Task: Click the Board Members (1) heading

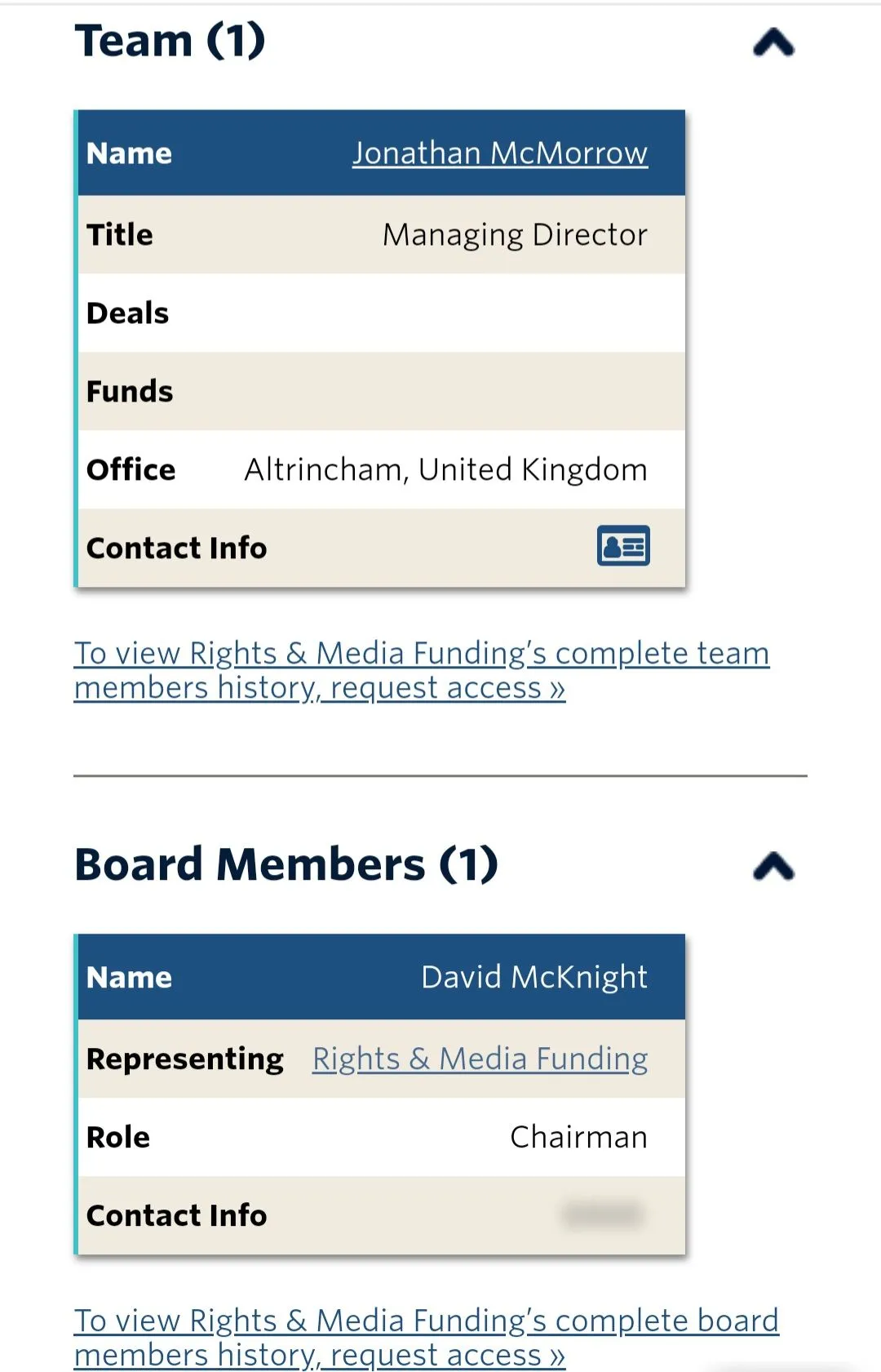Action: point(286,864)
